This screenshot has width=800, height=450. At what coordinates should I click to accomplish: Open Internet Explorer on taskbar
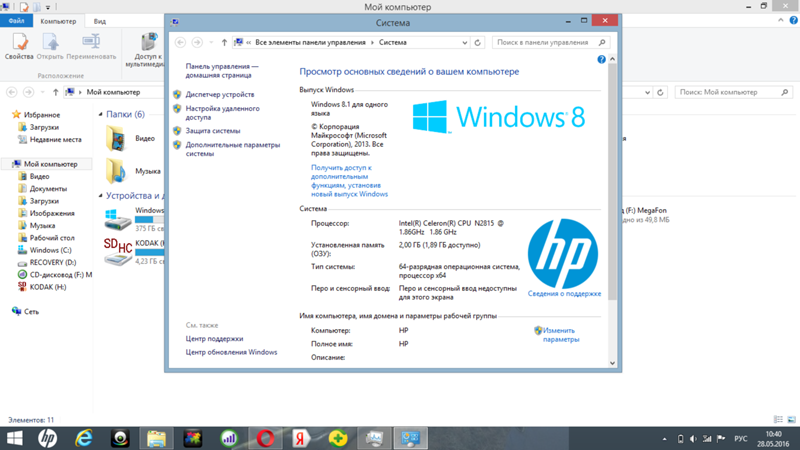(84, 438)
